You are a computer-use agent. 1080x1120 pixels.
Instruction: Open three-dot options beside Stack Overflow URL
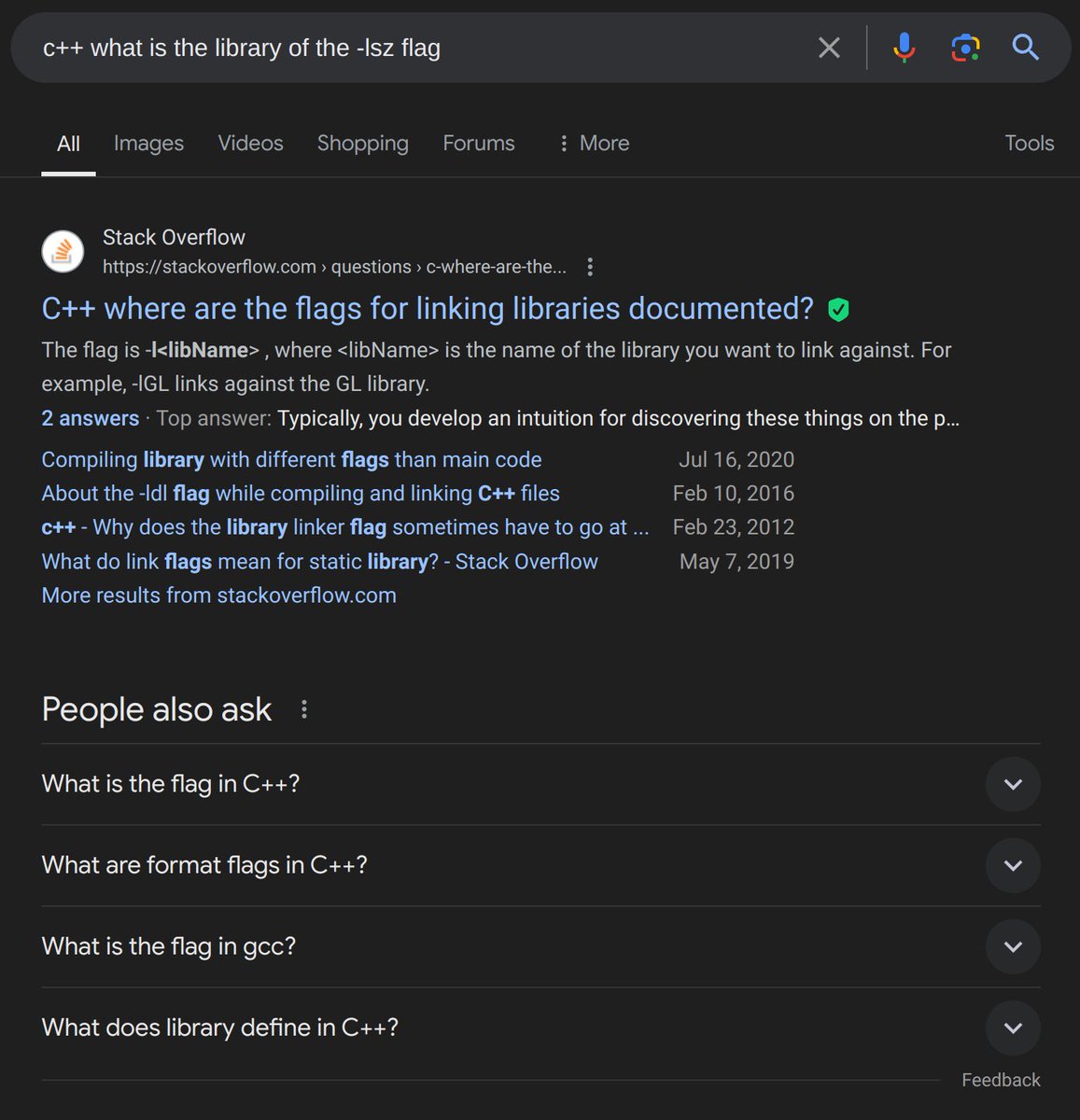(x=590, y=267)
